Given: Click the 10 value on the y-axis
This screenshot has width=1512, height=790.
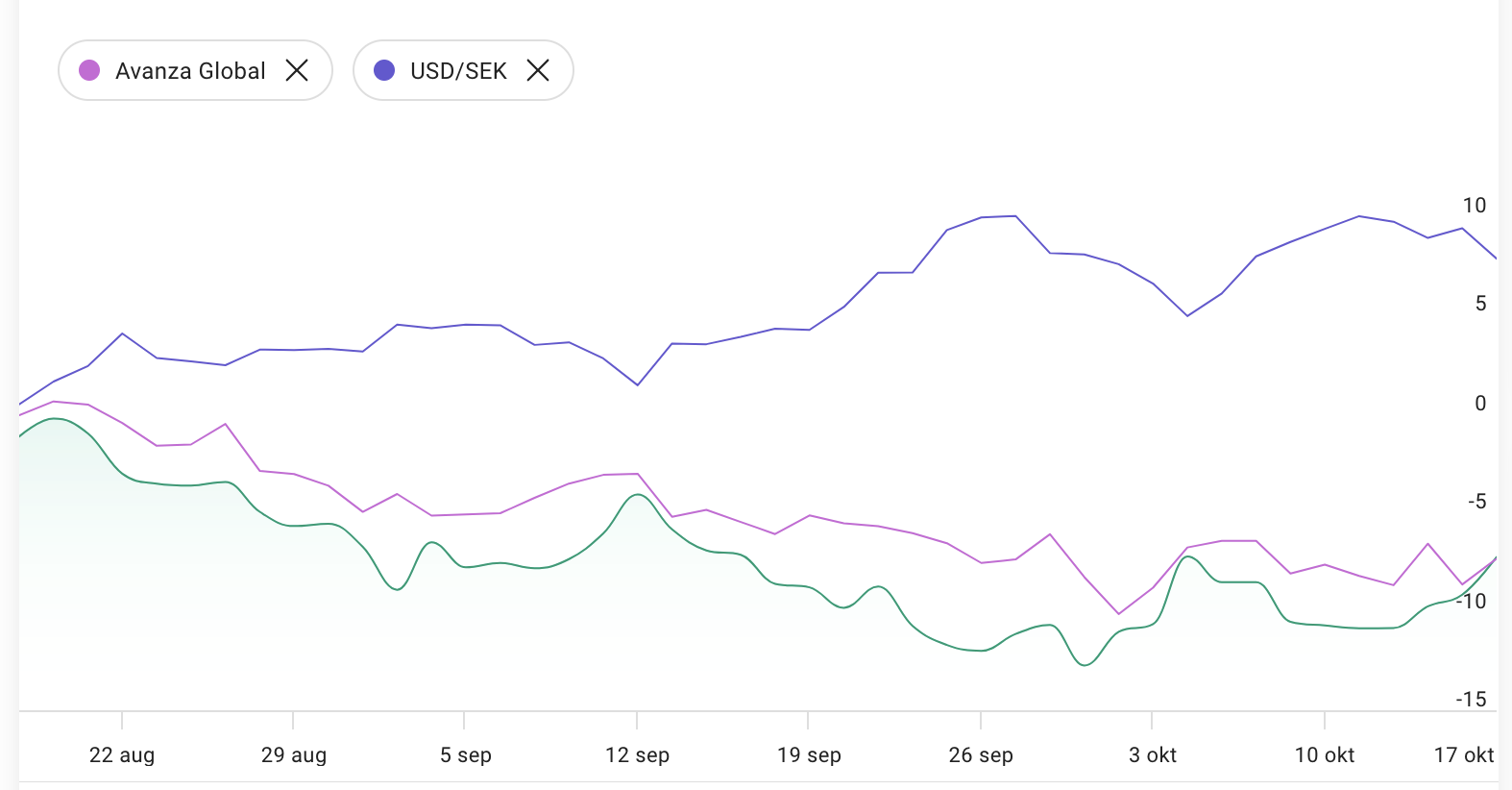Looking at the screenshot, I should [x=1475, y=206].
